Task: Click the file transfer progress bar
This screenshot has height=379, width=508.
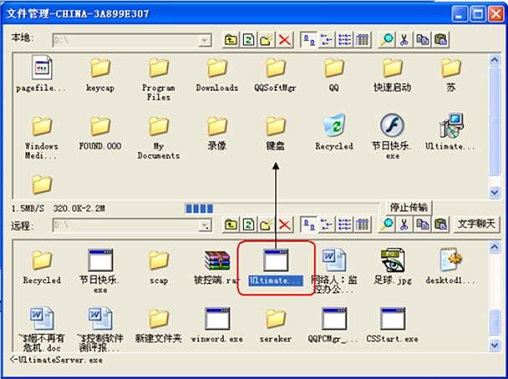Action: 282,209
